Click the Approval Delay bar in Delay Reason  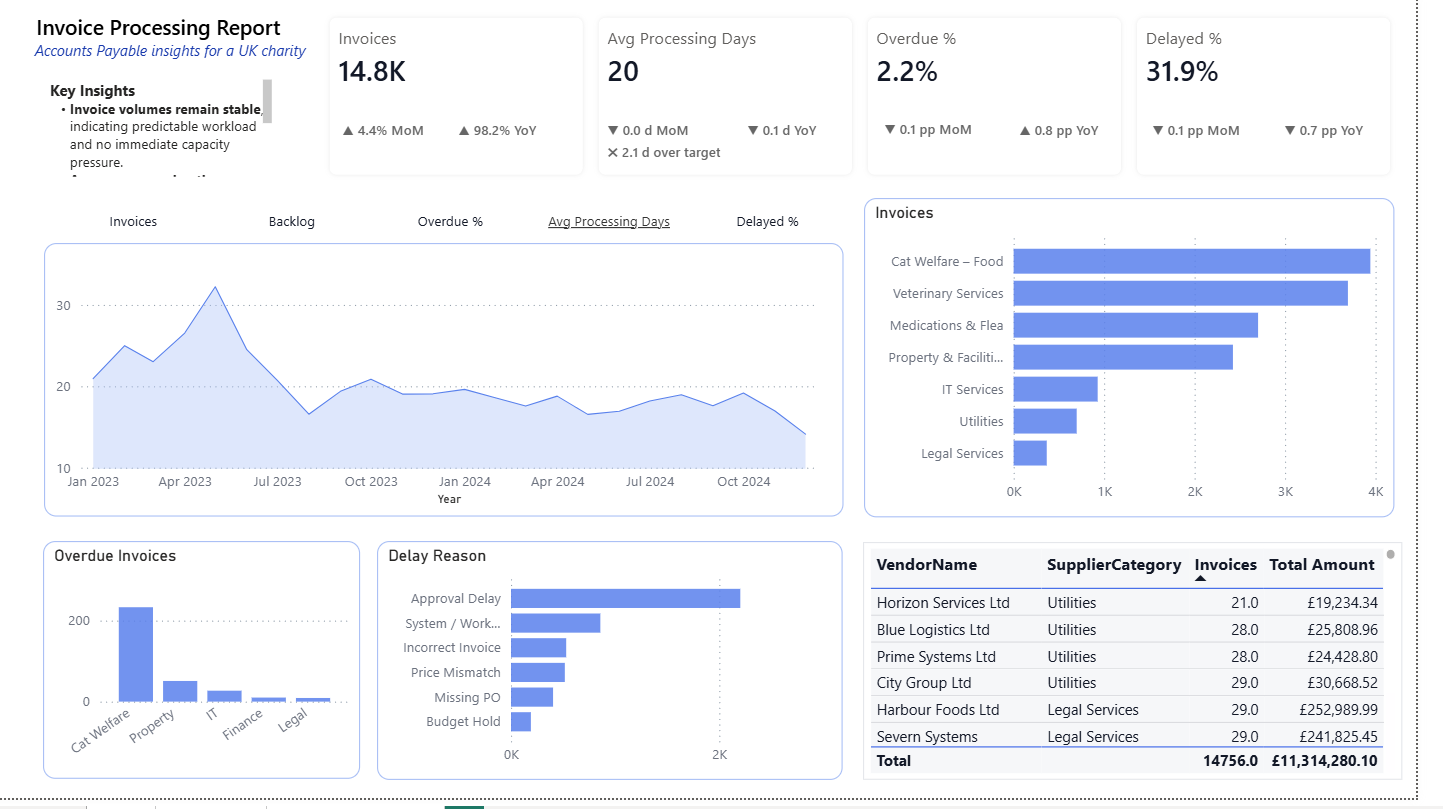[625, 598]
